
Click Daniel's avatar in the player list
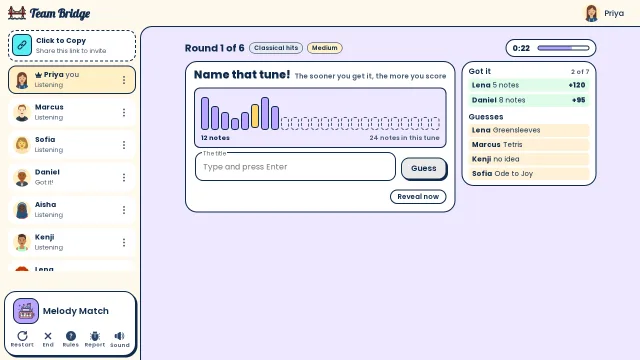pyautogui.click(x=22, y=178)
